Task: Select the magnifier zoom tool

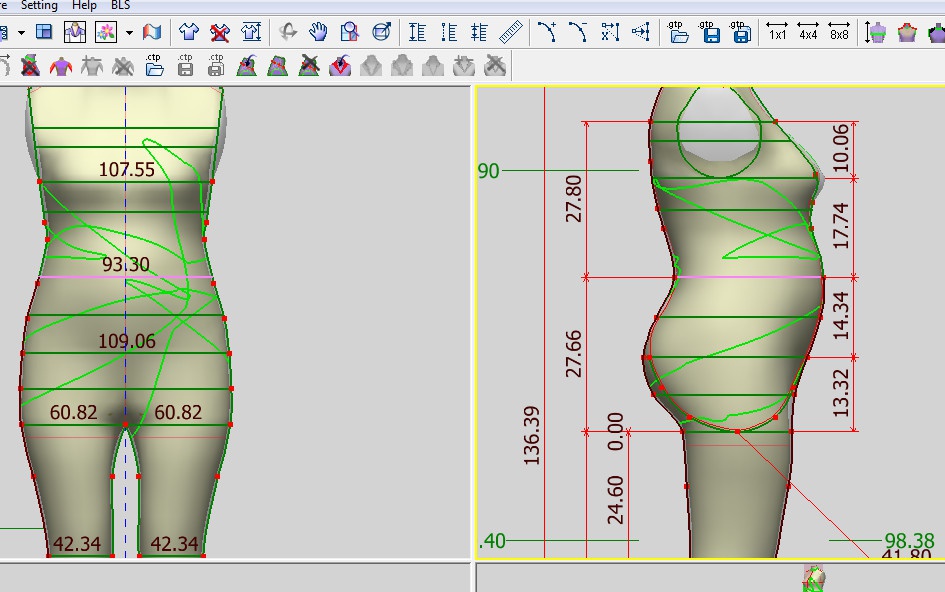Action: (x=349, y=32)
